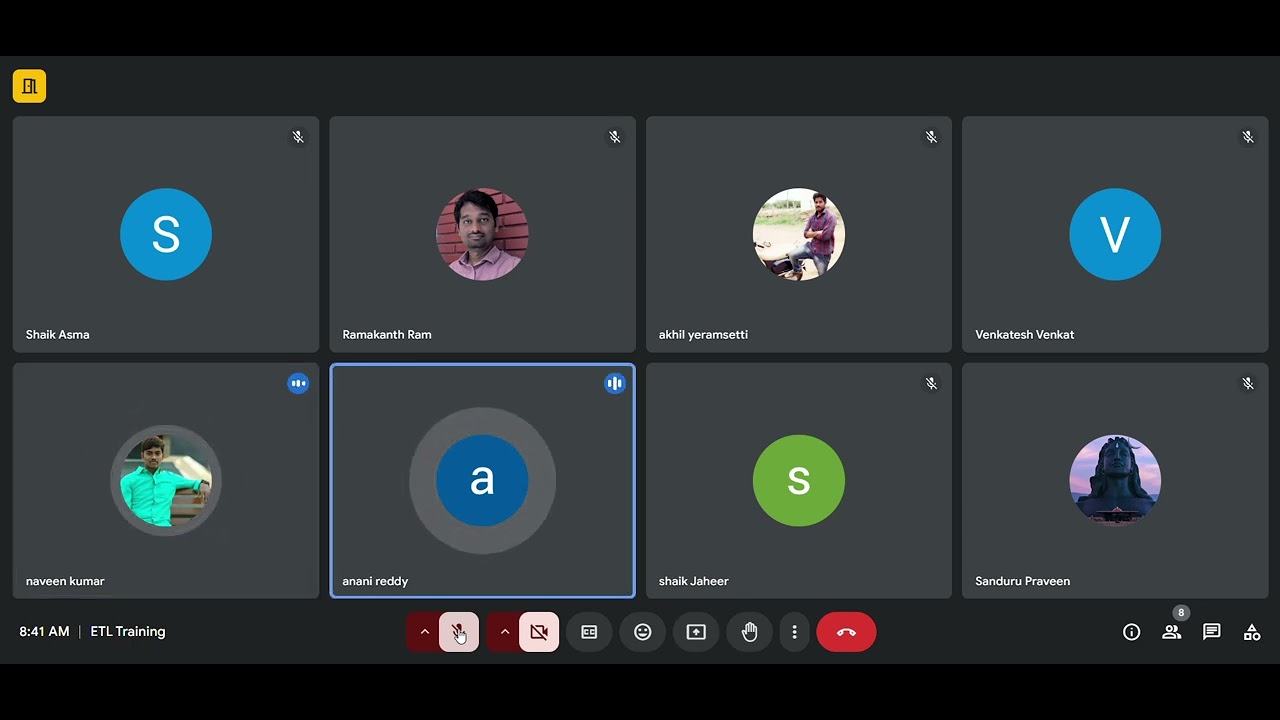This screenshot has height=720, width=1280.
Task: Start presenting your screen
Action: 696,632
